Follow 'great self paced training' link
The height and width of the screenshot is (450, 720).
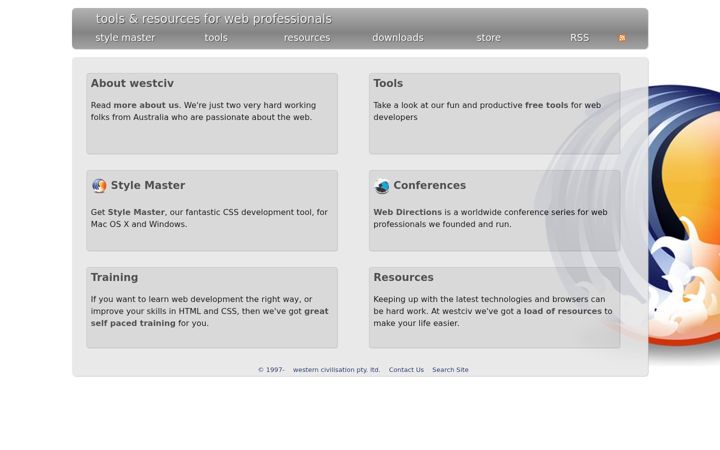tap(209, 317)
